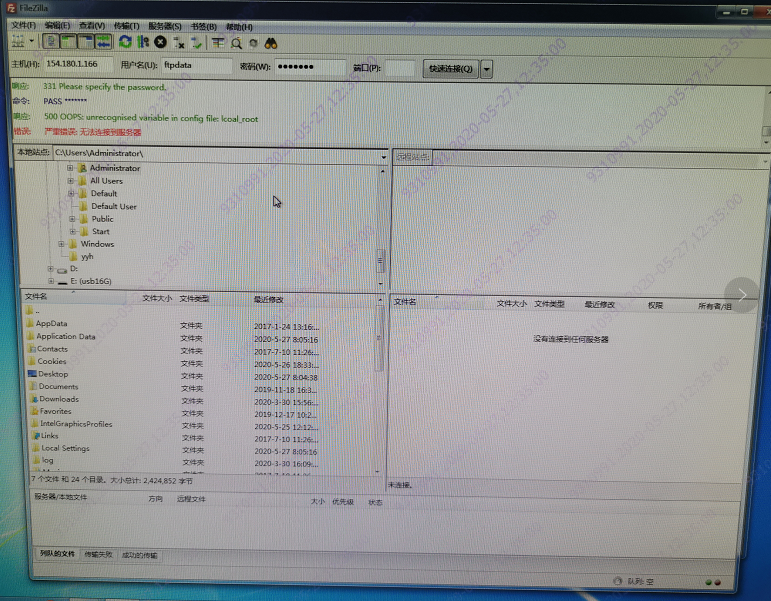Image resolution: width=771 pixels, height=601 pixels.
Task: Sort local files by 文件大小 column
Action: [x=157, y=298]
